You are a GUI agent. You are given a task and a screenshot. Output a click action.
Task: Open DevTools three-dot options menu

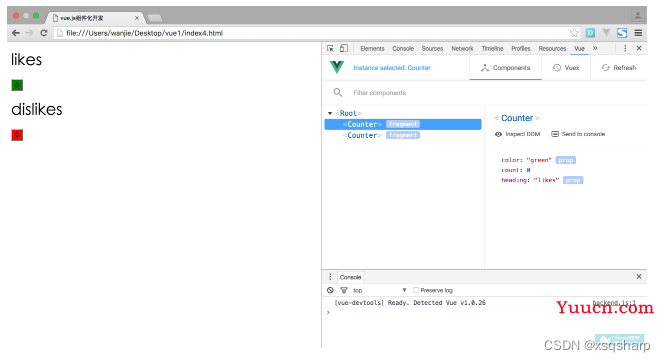[625, 48]
